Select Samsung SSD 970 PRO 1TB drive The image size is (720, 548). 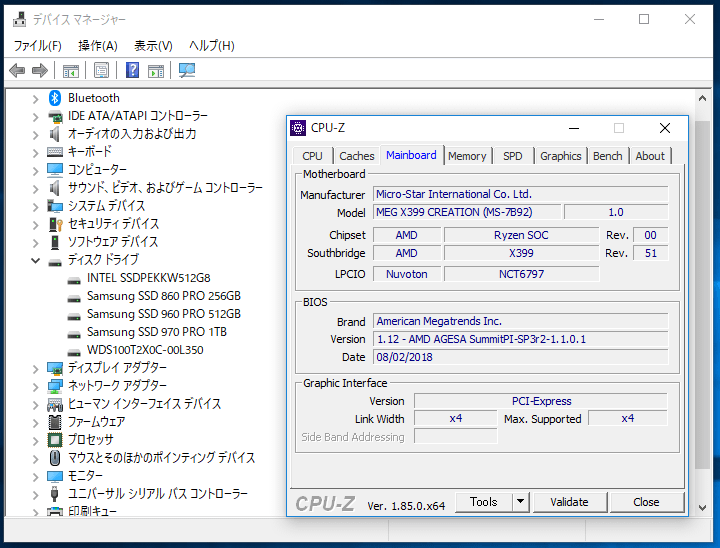(157, 332)
